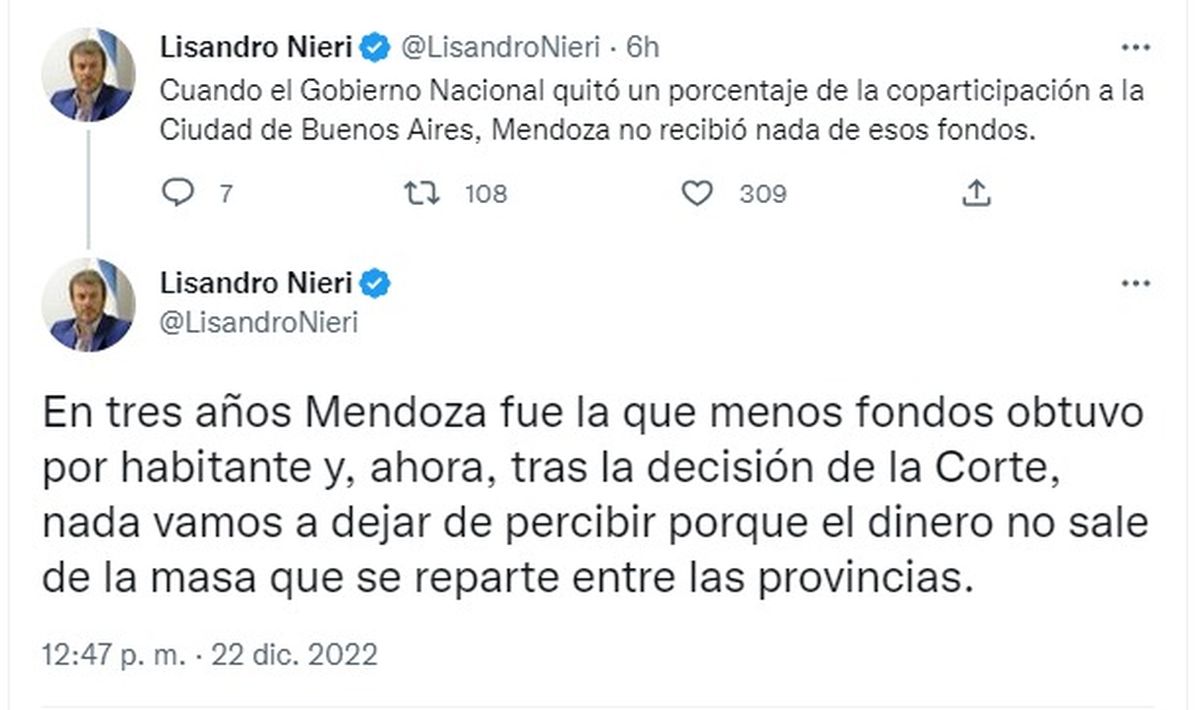Open more options on second tweet
1200x710 pixels.
(x=1136, y=285)
